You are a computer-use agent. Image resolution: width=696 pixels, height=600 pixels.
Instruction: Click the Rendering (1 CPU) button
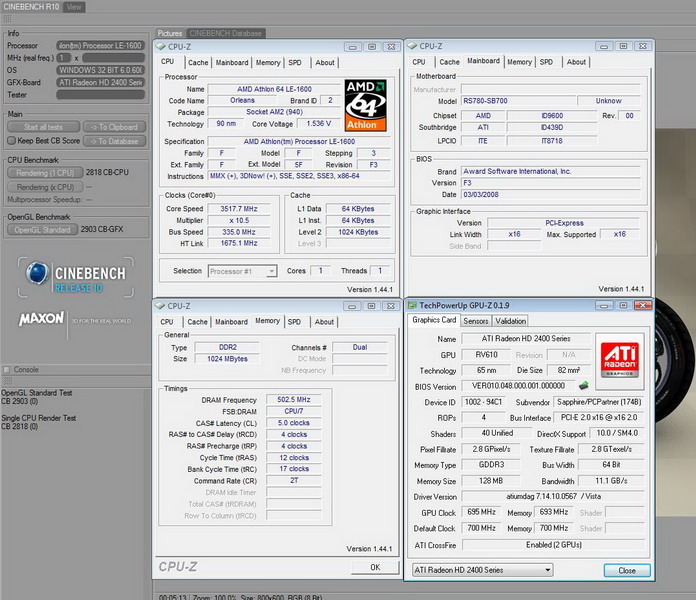(x=45, y=173)
